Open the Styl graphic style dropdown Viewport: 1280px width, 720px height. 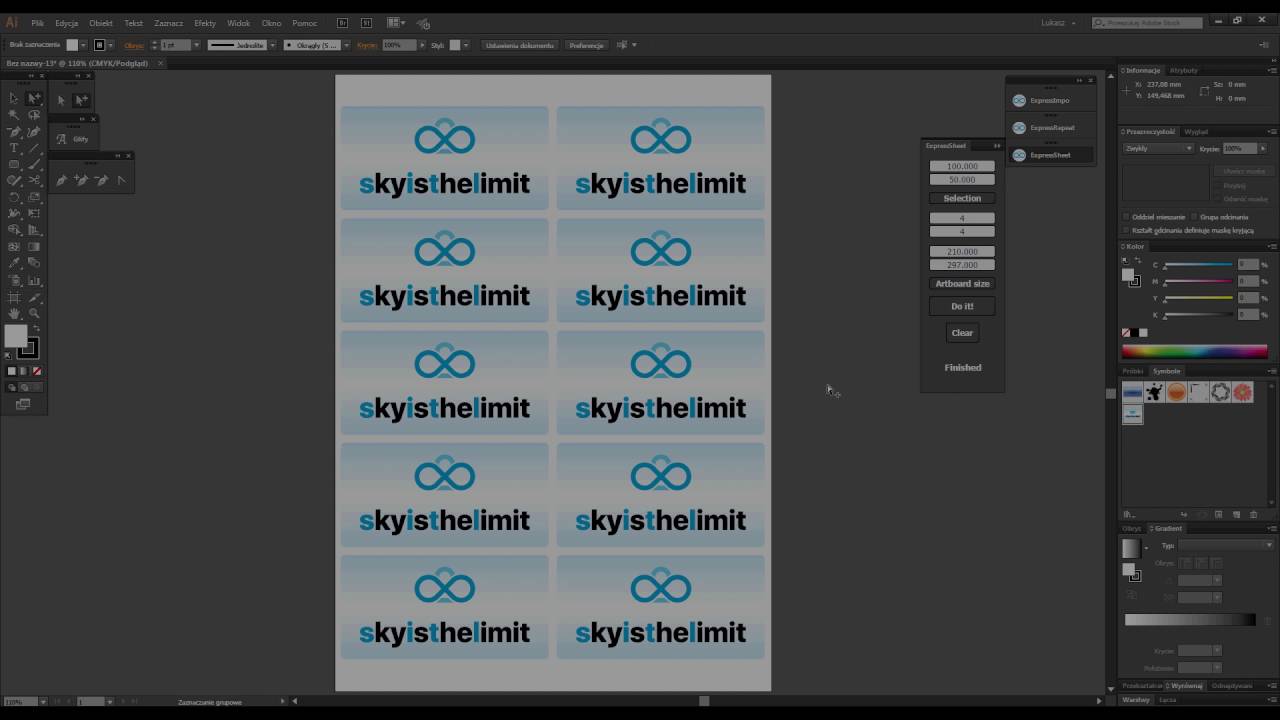click(466, 45)
